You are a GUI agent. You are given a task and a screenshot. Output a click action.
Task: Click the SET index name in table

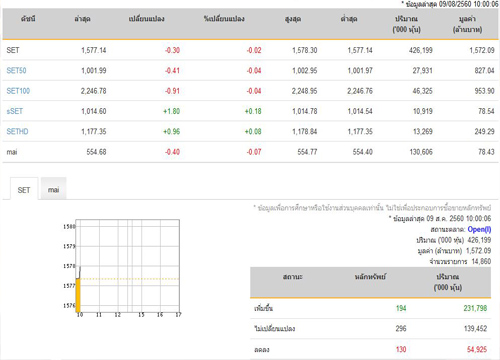tap(13, 50)
